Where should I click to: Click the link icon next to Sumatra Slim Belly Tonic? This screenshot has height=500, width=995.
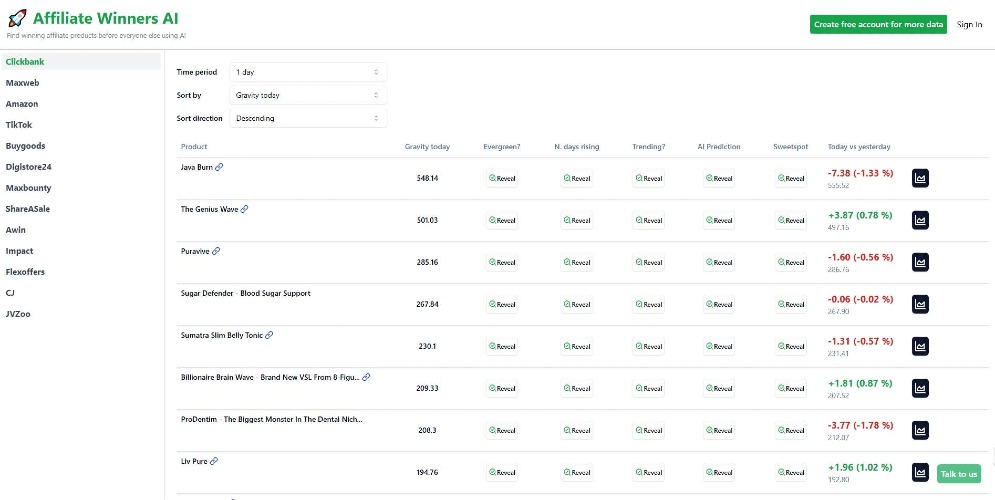269,335
